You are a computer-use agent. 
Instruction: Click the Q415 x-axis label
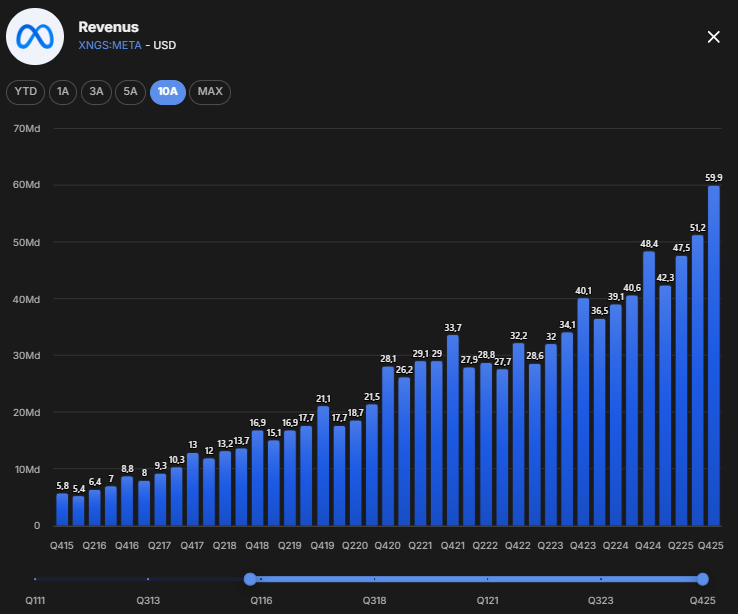[62, 546]
